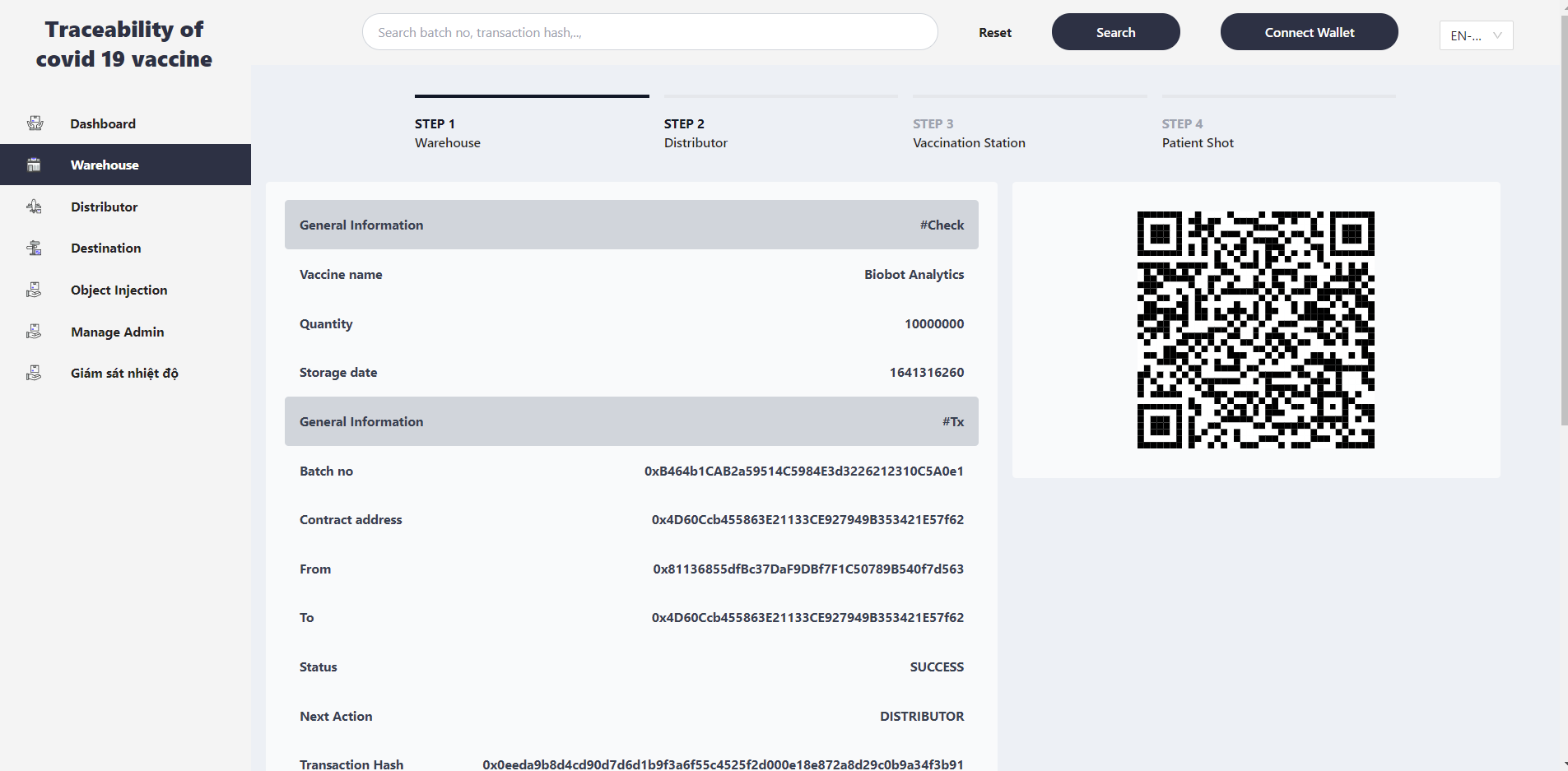Click the Batch no hash value
The width and height of the screenshot is (1568, 771).
click(x=804, y=471)
